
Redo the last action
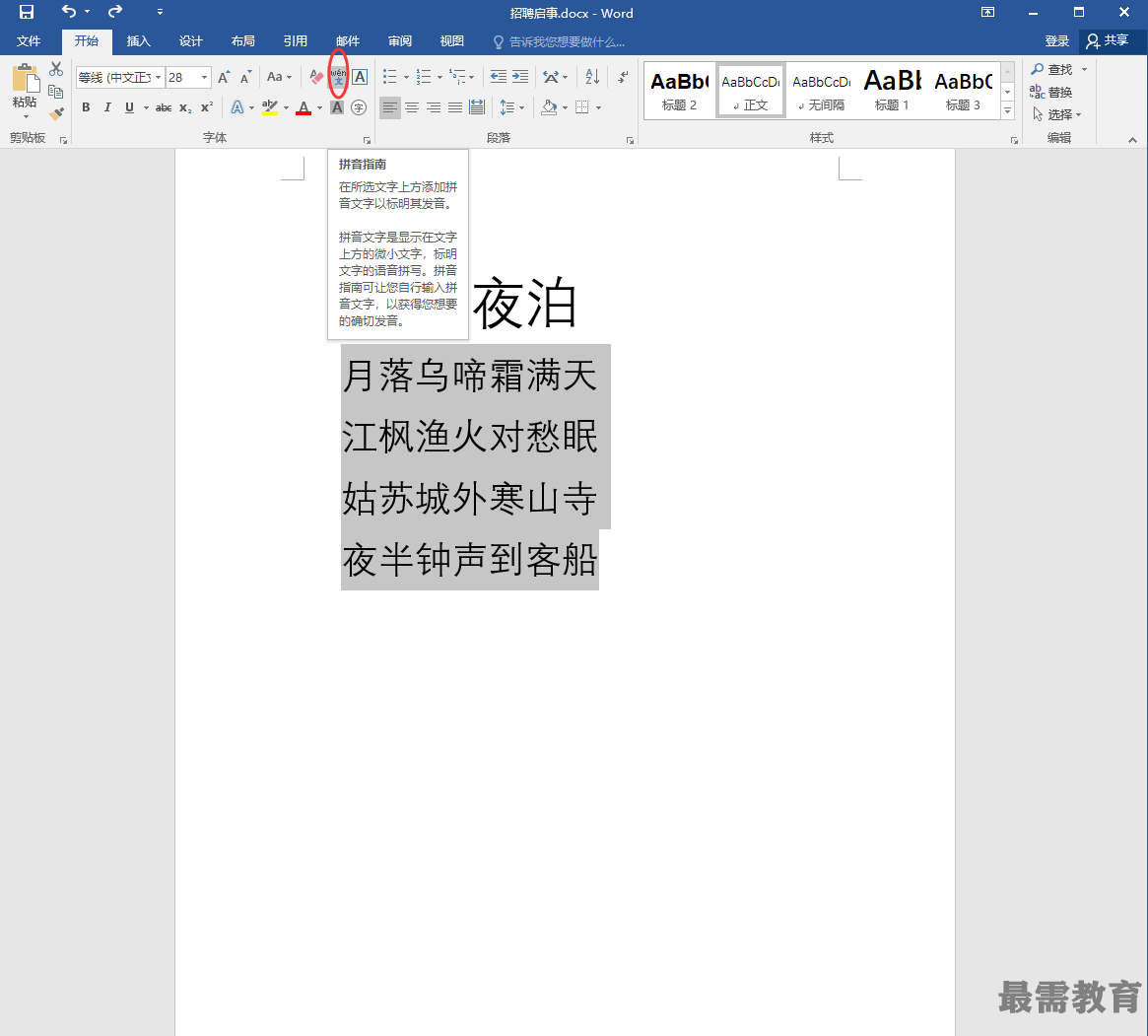115,12
